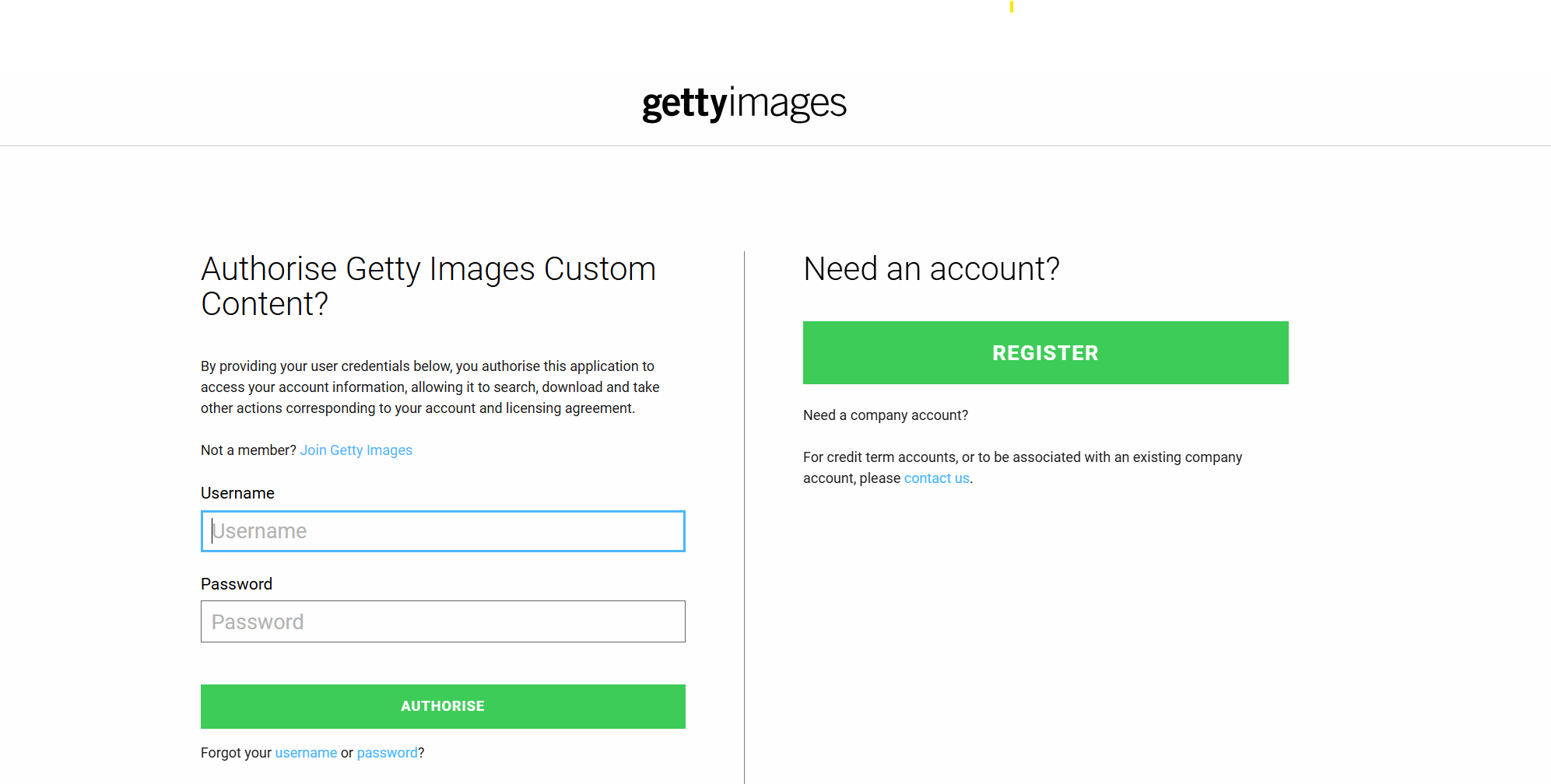Click the green REGISTER button

(1045, 352)
